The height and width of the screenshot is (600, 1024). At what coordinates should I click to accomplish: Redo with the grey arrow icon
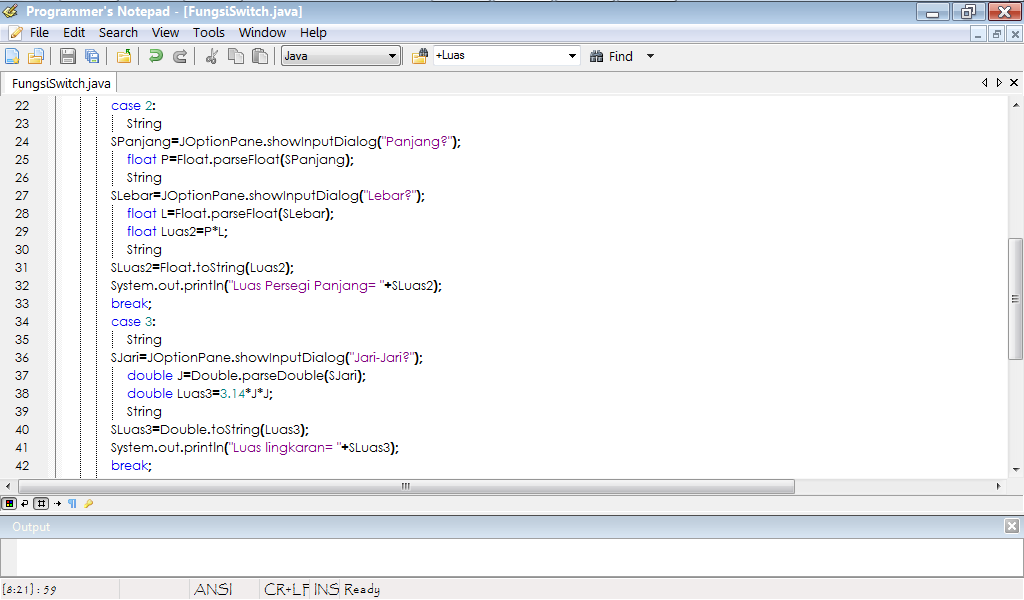[x=180, y=56]
